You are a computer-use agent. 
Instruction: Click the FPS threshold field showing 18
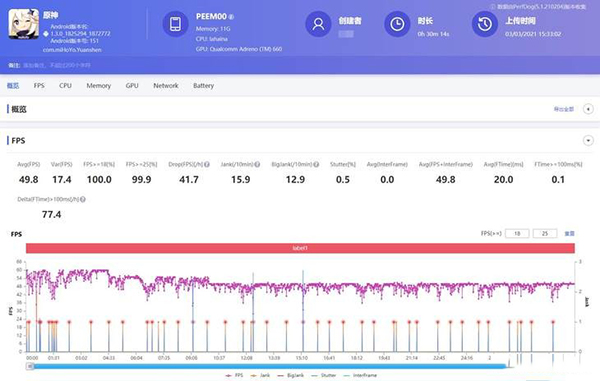tap(517, 233)
